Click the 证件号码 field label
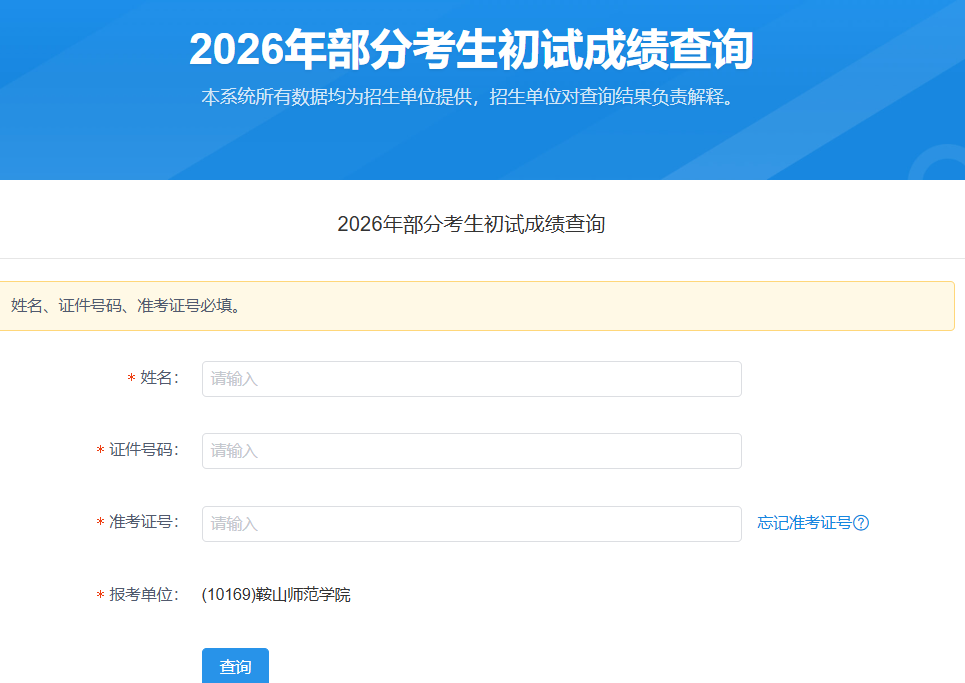The width and height of the screenshot is (965, 683). pos(143,450)
